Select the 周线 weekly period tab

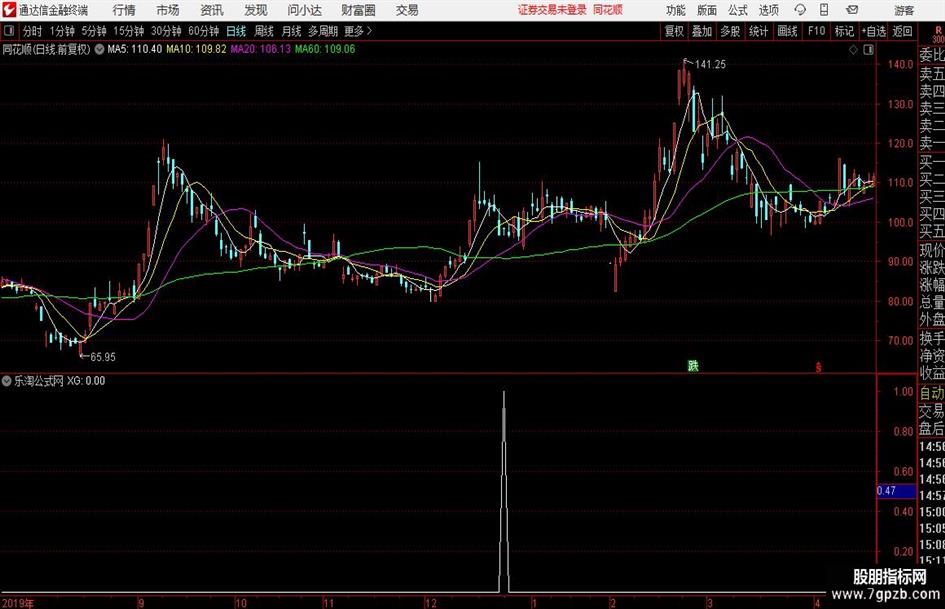[263, 31]
